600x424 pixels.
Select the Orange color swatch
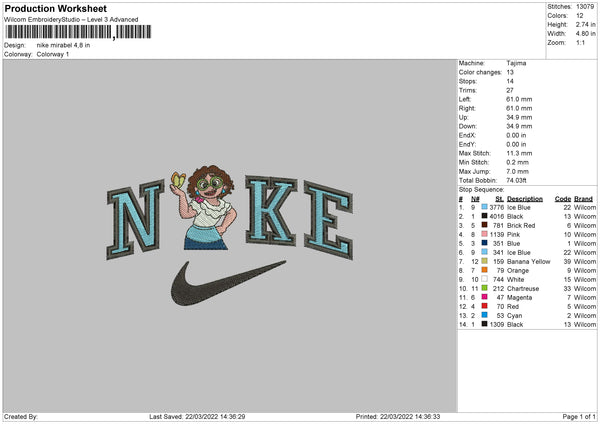tap(484, 270)
